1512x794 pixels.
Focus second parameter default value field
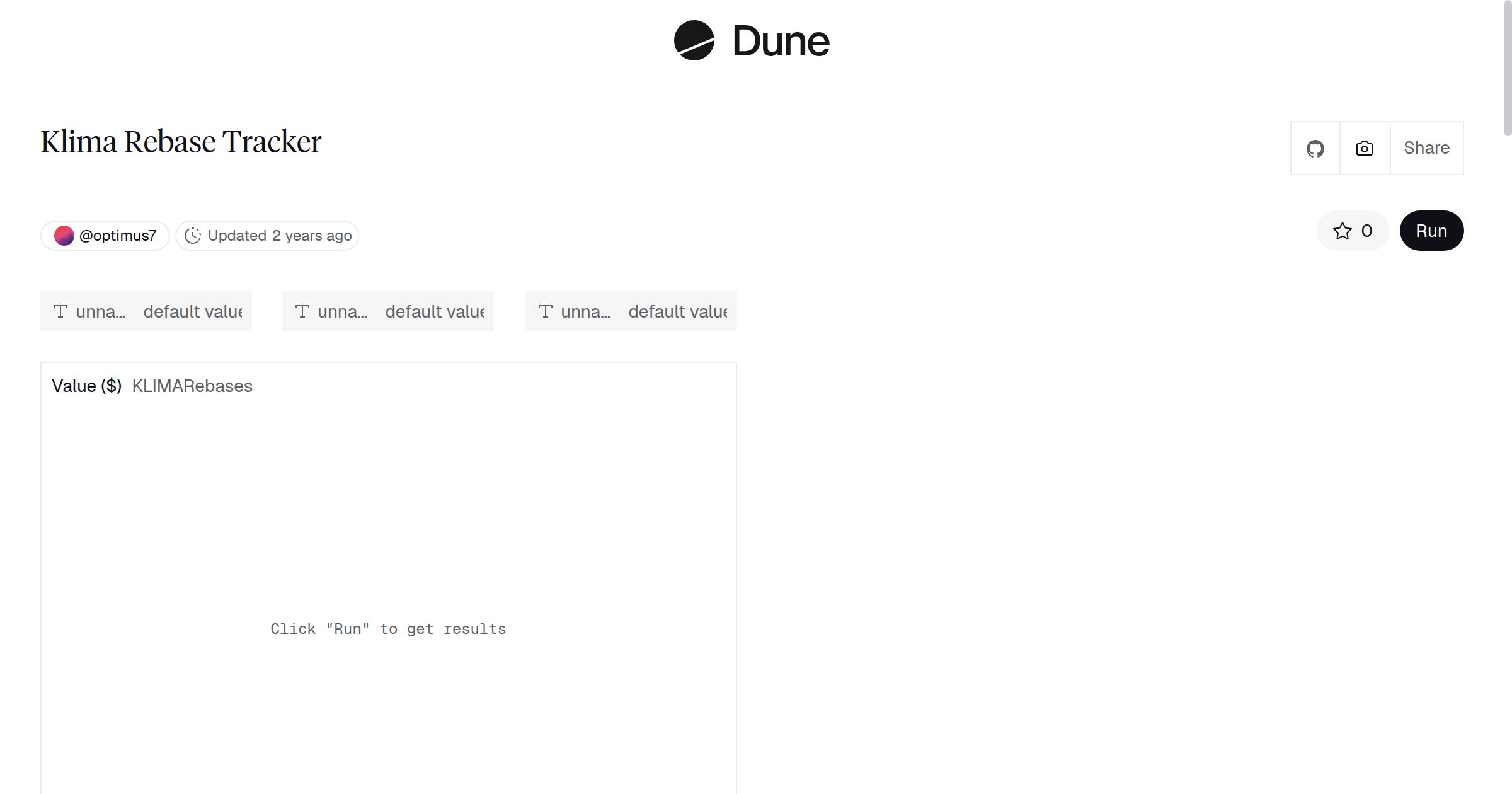434,311
